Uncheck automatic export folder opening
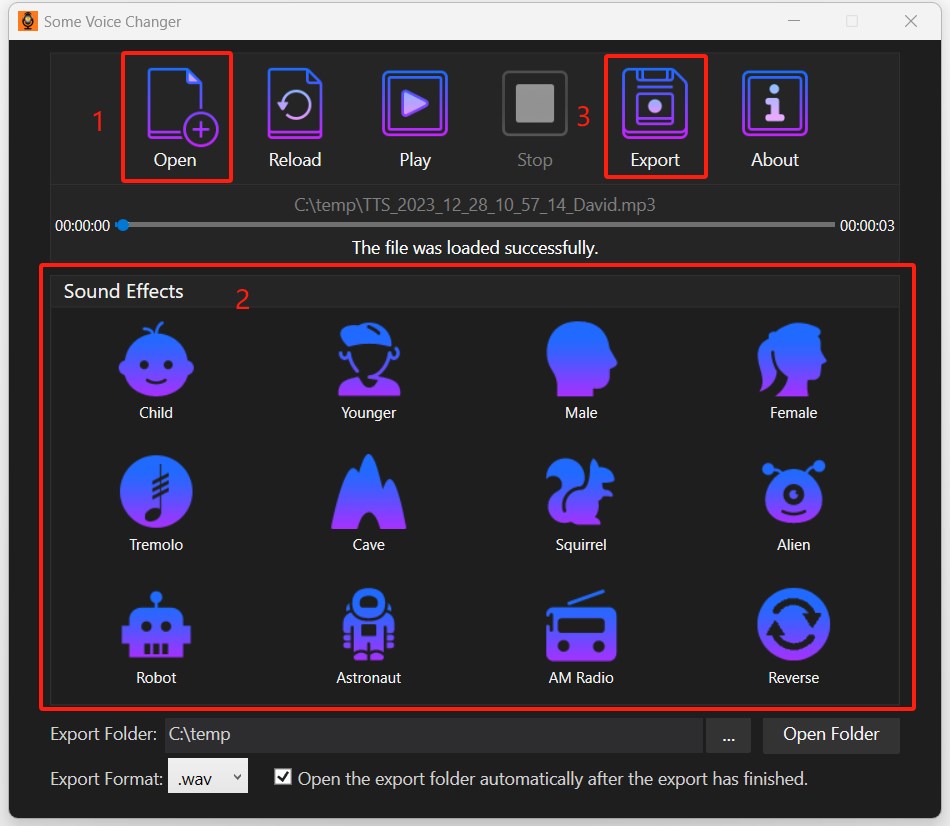 click(x=283, y=777)
